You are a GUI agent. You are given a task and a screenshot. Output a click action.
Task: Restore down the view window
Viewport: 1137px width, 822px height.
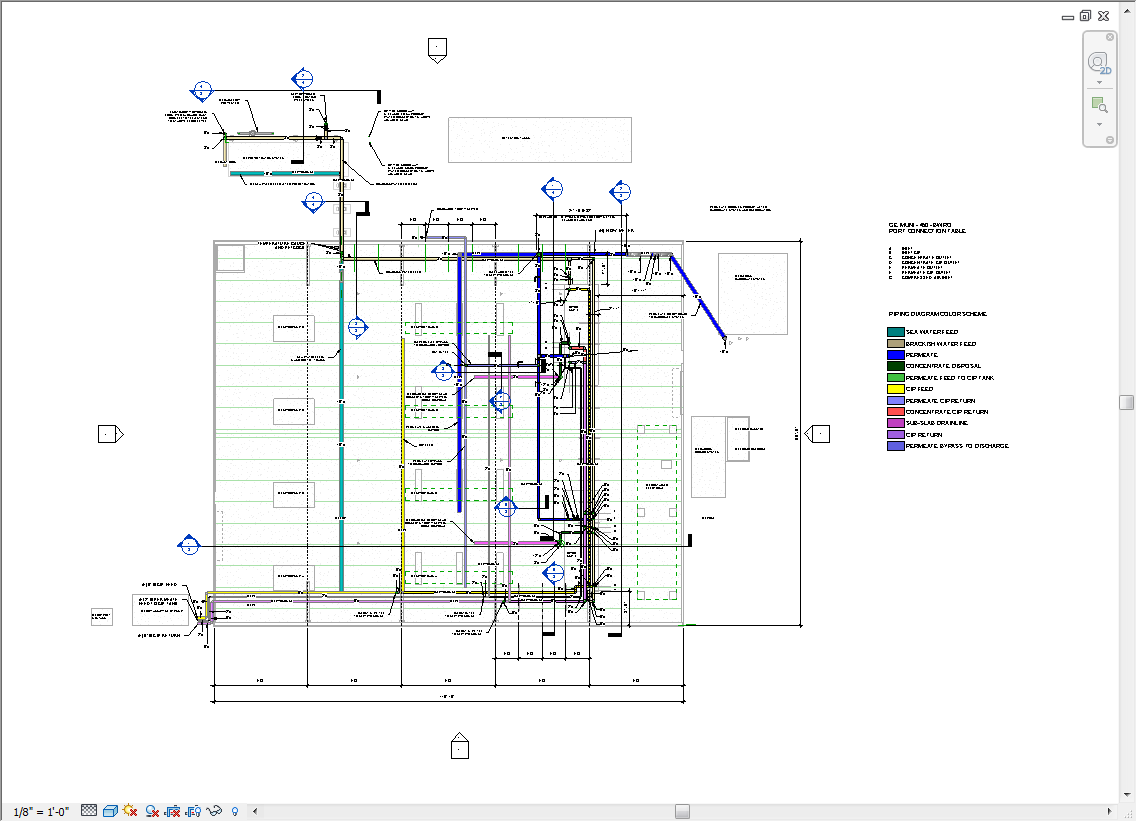click(x=1086, y=16)
